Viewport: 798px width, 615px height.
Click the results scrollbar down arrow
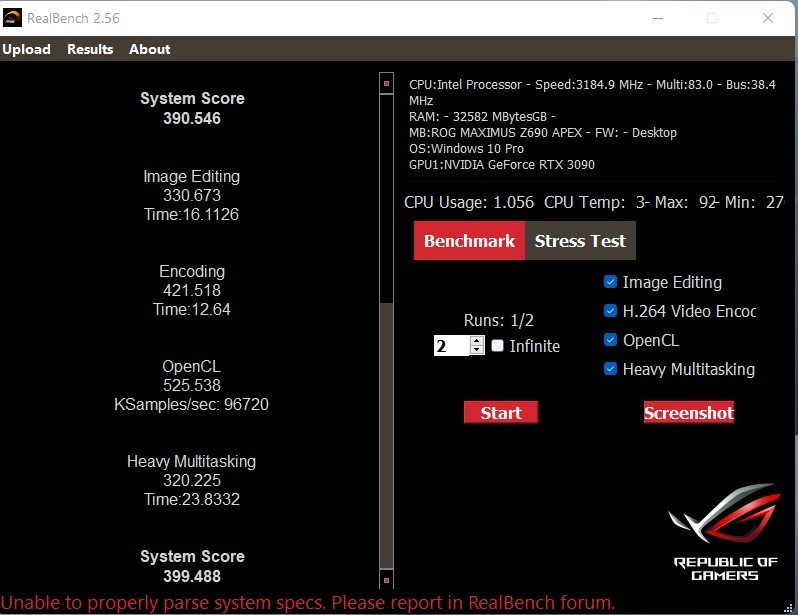(386, 579)
